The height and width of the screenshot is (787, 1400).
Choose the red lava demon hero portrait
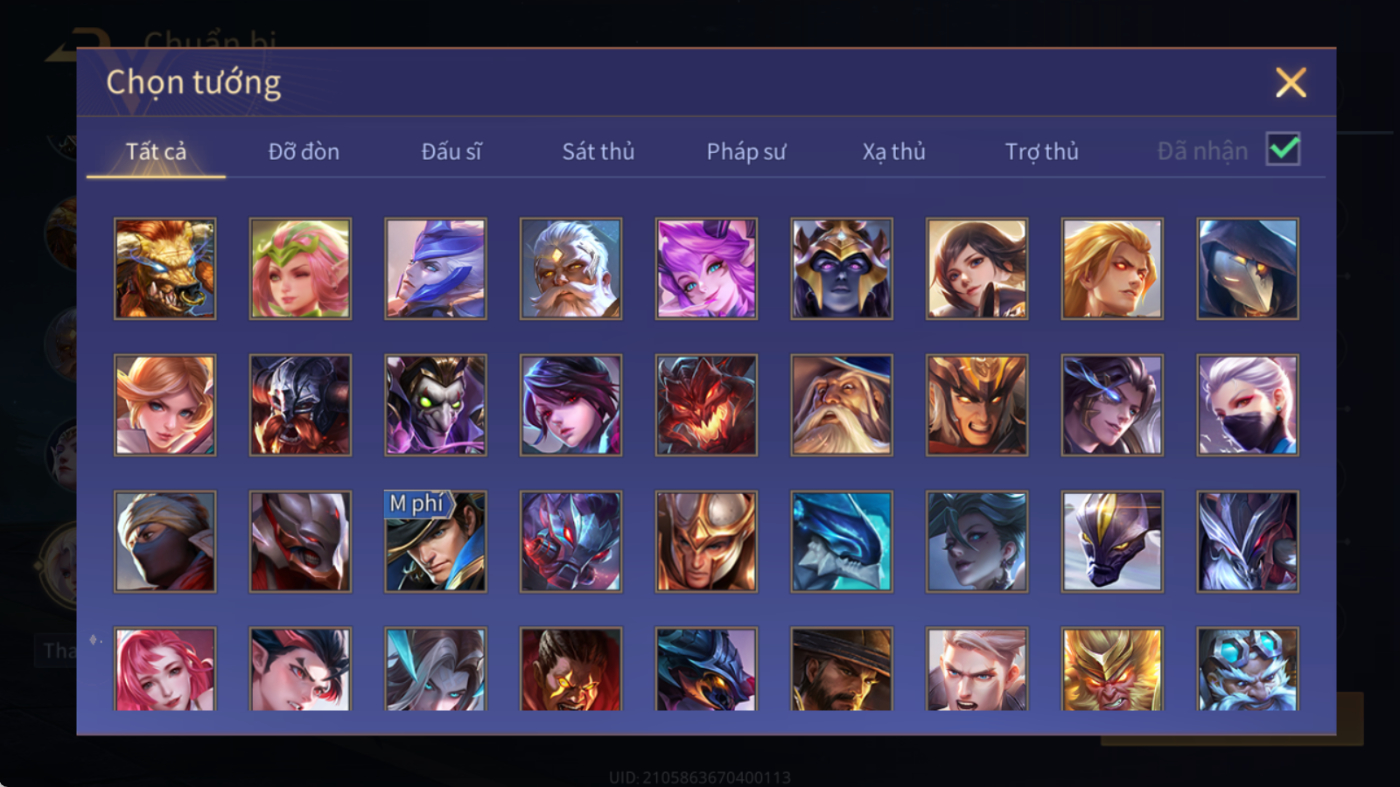pyautogui.click(x=706, y=405)
